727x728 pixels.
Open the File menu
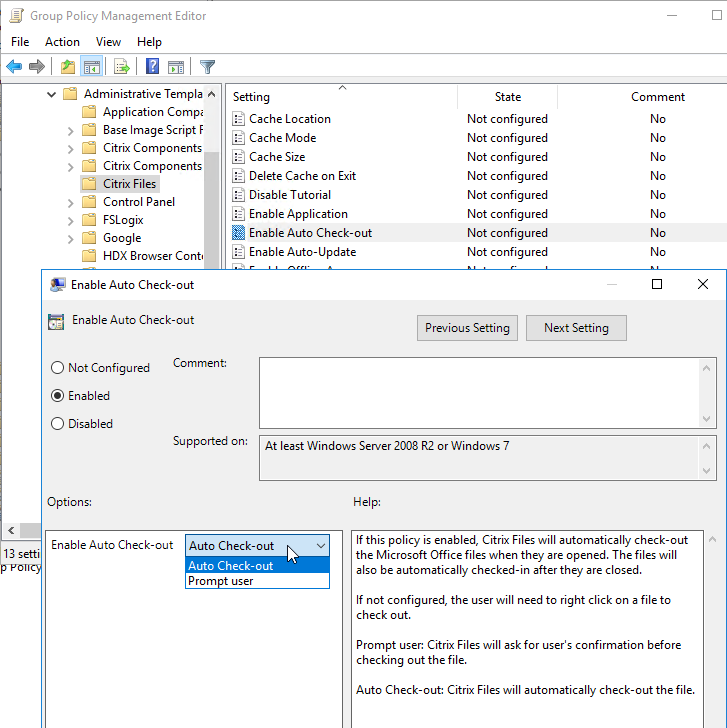pos(20,42)
